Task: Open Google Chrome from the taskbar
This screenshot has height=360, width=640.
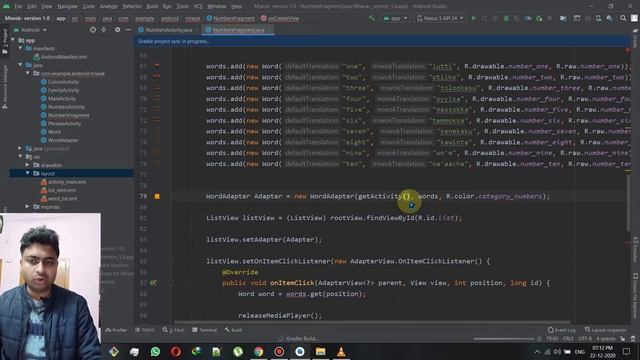Action: 258,351
